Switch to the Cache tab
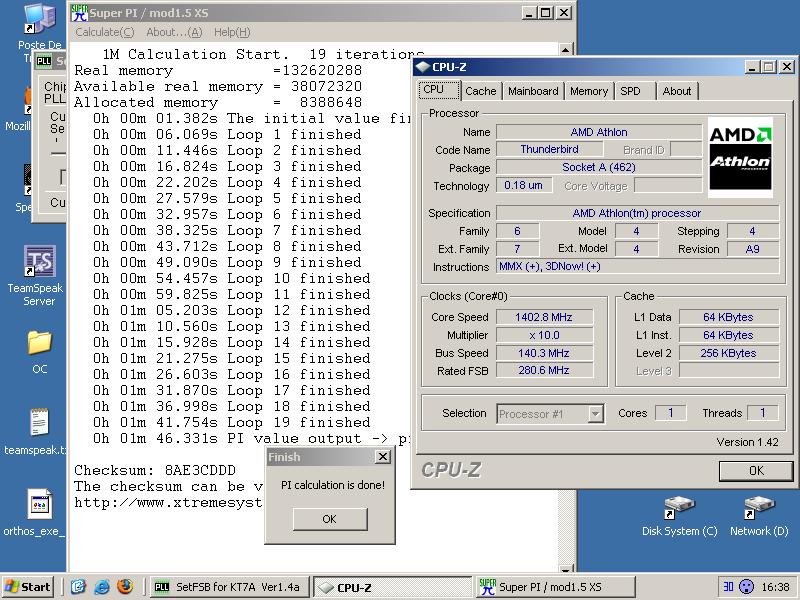The width and height of the screenshot is (800, 600). pyautogui.click(x=481, y=91)
